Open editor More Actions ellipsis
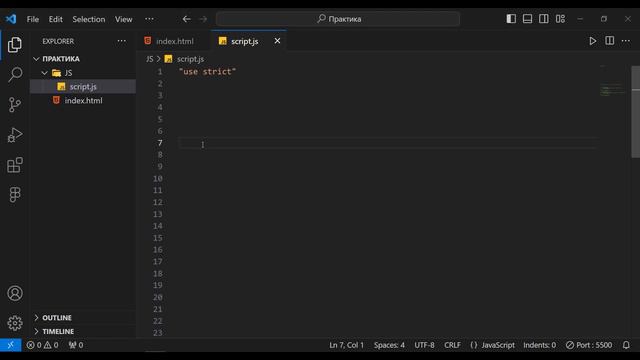This screenshot has width=640, height=360. pyautogui.click(x=626, y=41)
